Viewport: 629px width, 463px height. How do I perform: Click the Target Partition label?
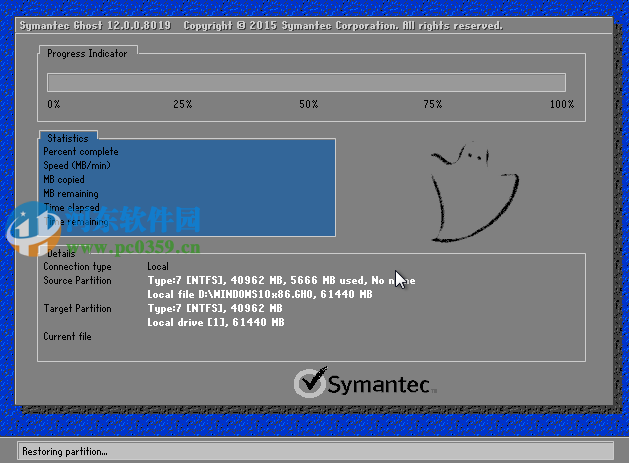(x=77, y=309)
